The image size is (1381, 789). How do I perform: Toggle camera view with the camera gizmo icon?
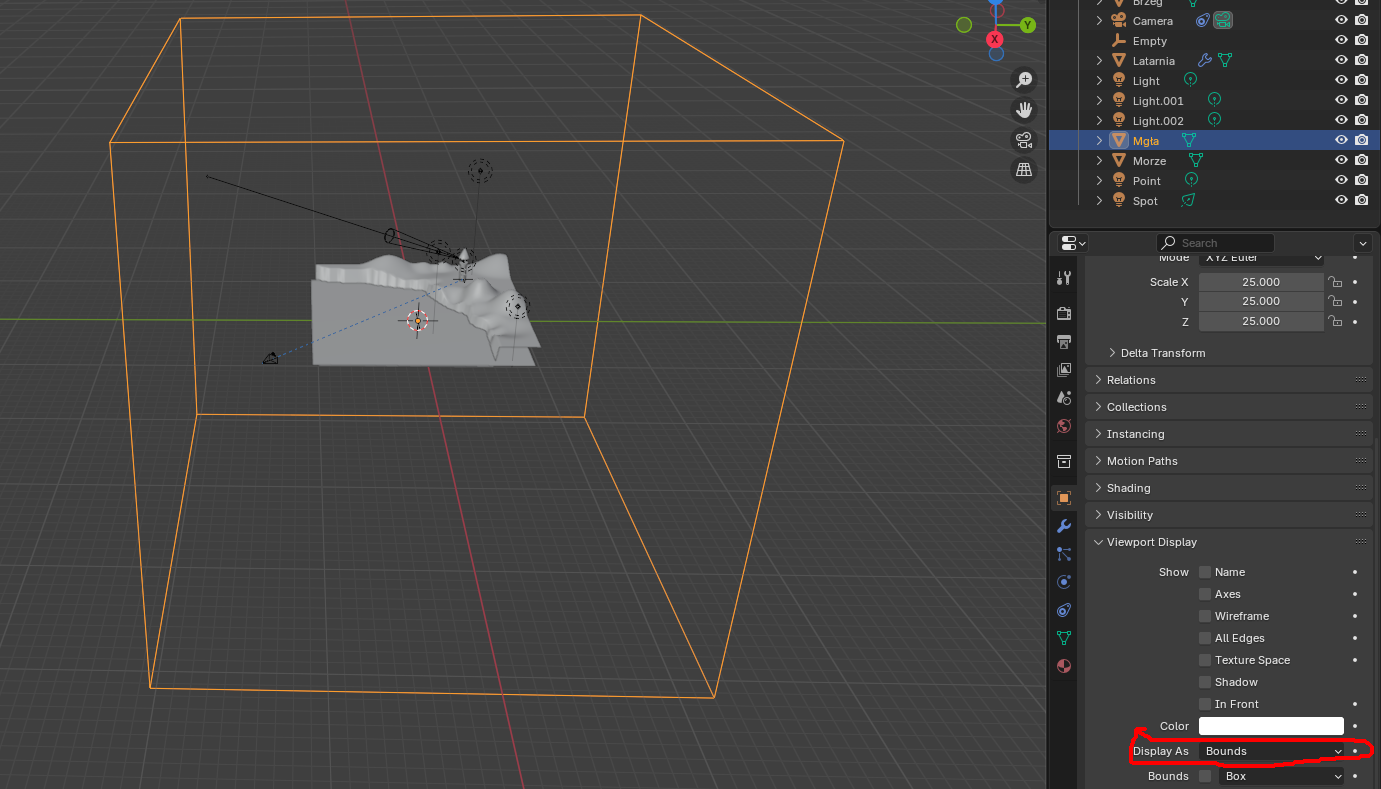1023,139
